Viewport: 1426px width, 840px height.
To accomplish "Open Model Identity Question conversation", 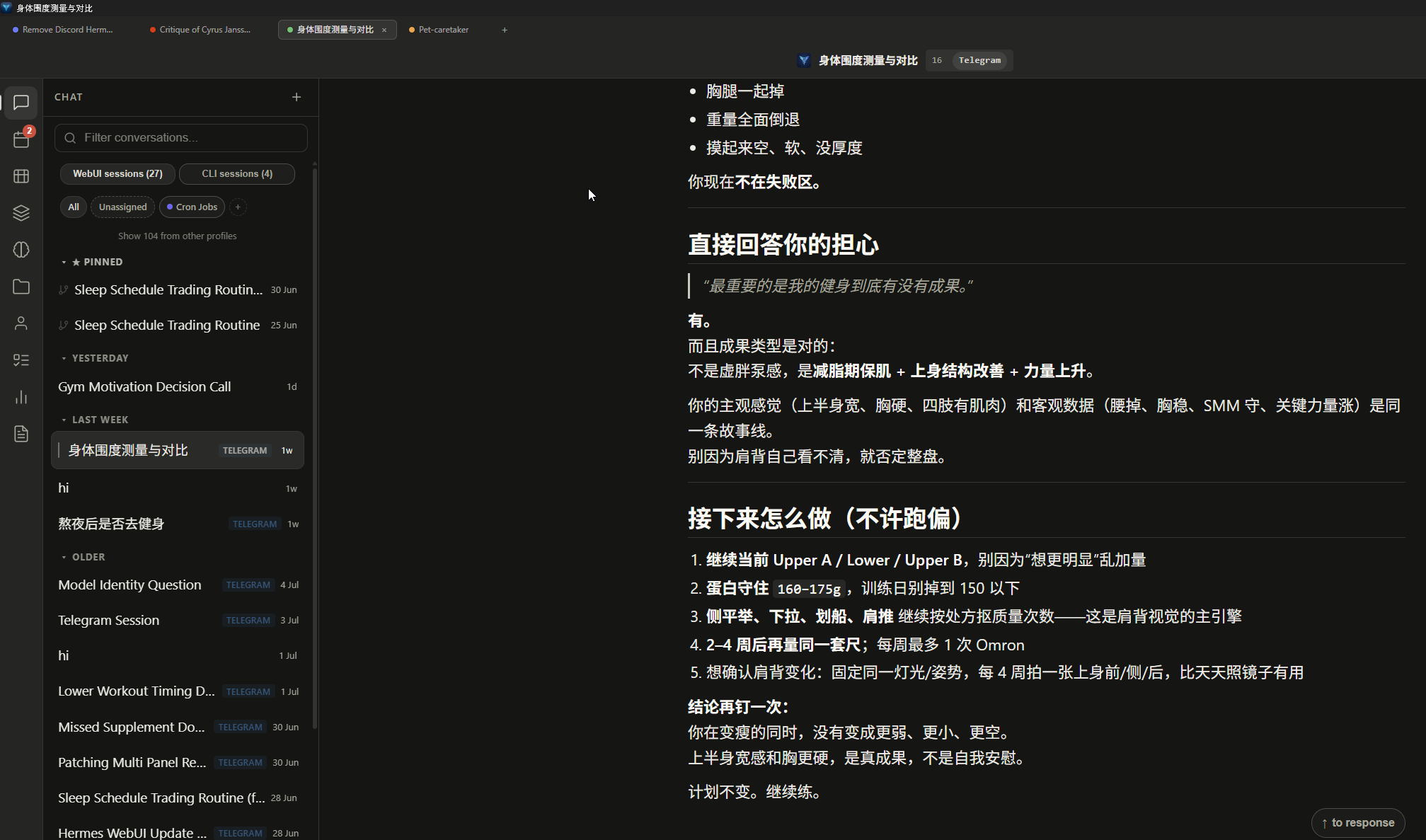I will pos(178,585).
